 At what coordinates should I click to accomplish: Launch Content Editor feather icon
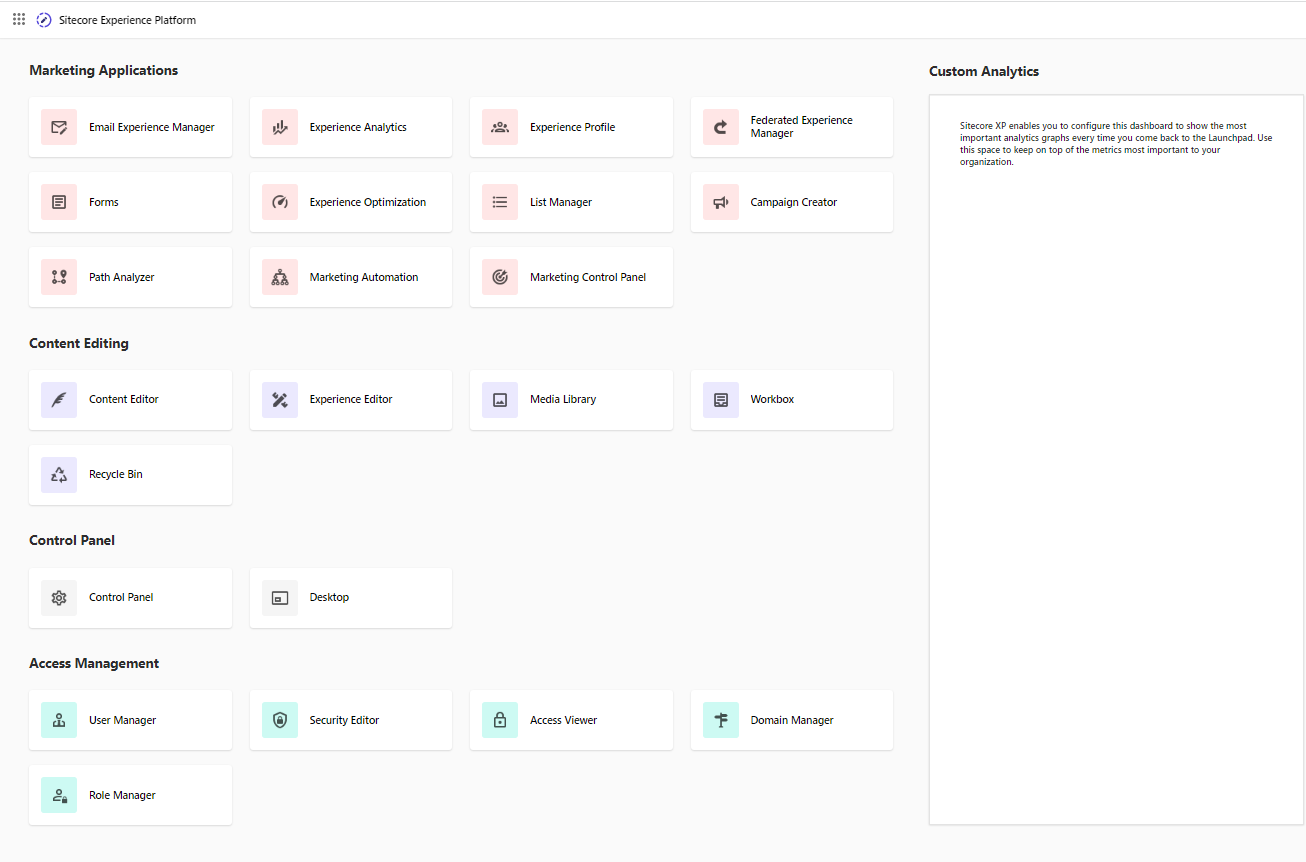59,400
